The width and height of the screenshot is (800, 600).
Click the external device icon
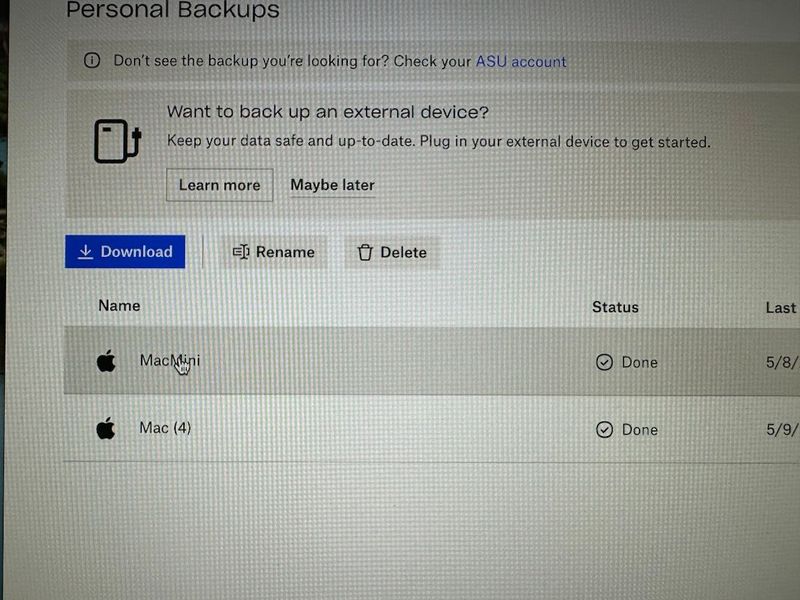tap(114, 141)
